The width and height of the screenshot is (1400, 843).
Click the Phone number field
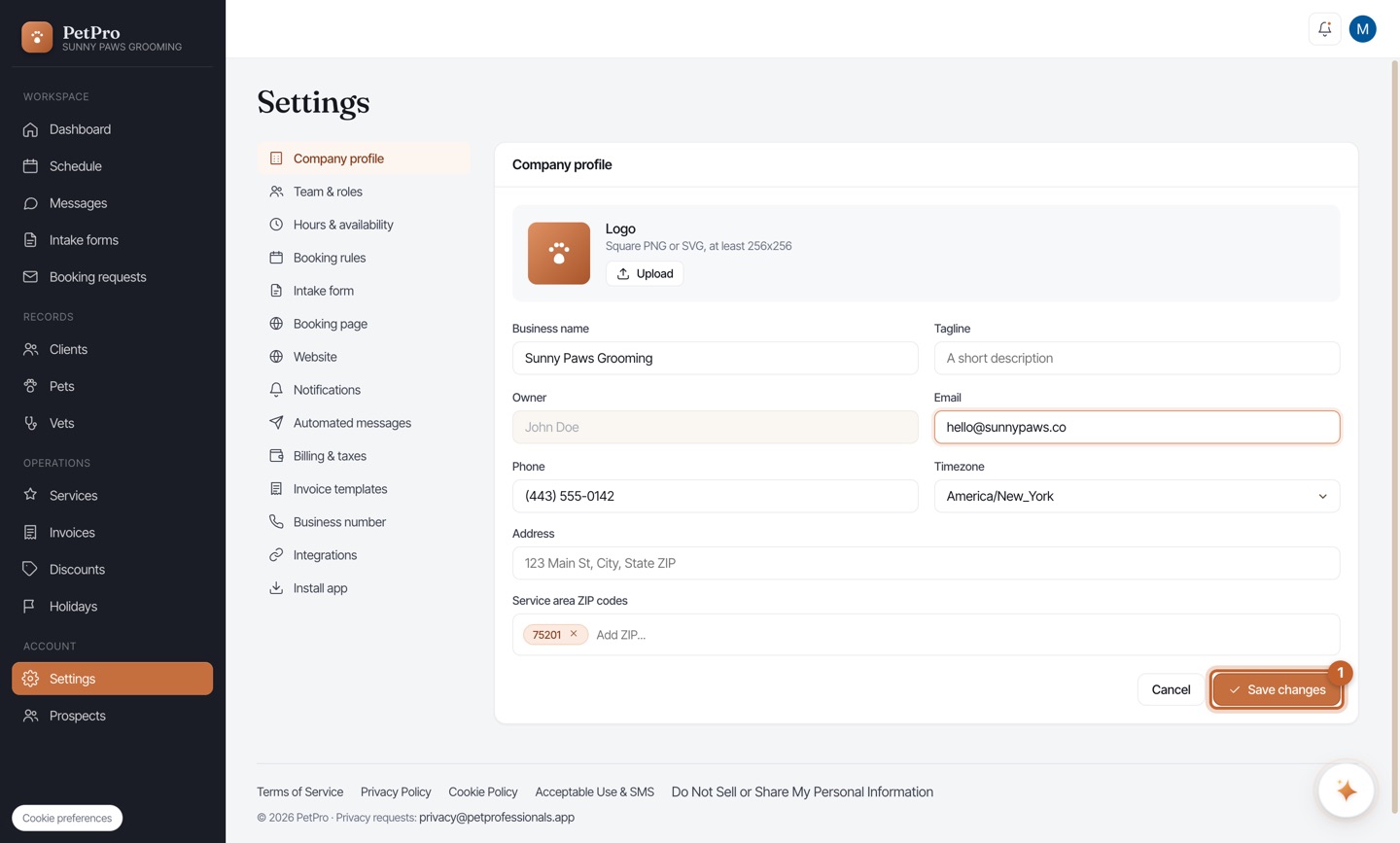pyautogui.click(x=715, y=496)
